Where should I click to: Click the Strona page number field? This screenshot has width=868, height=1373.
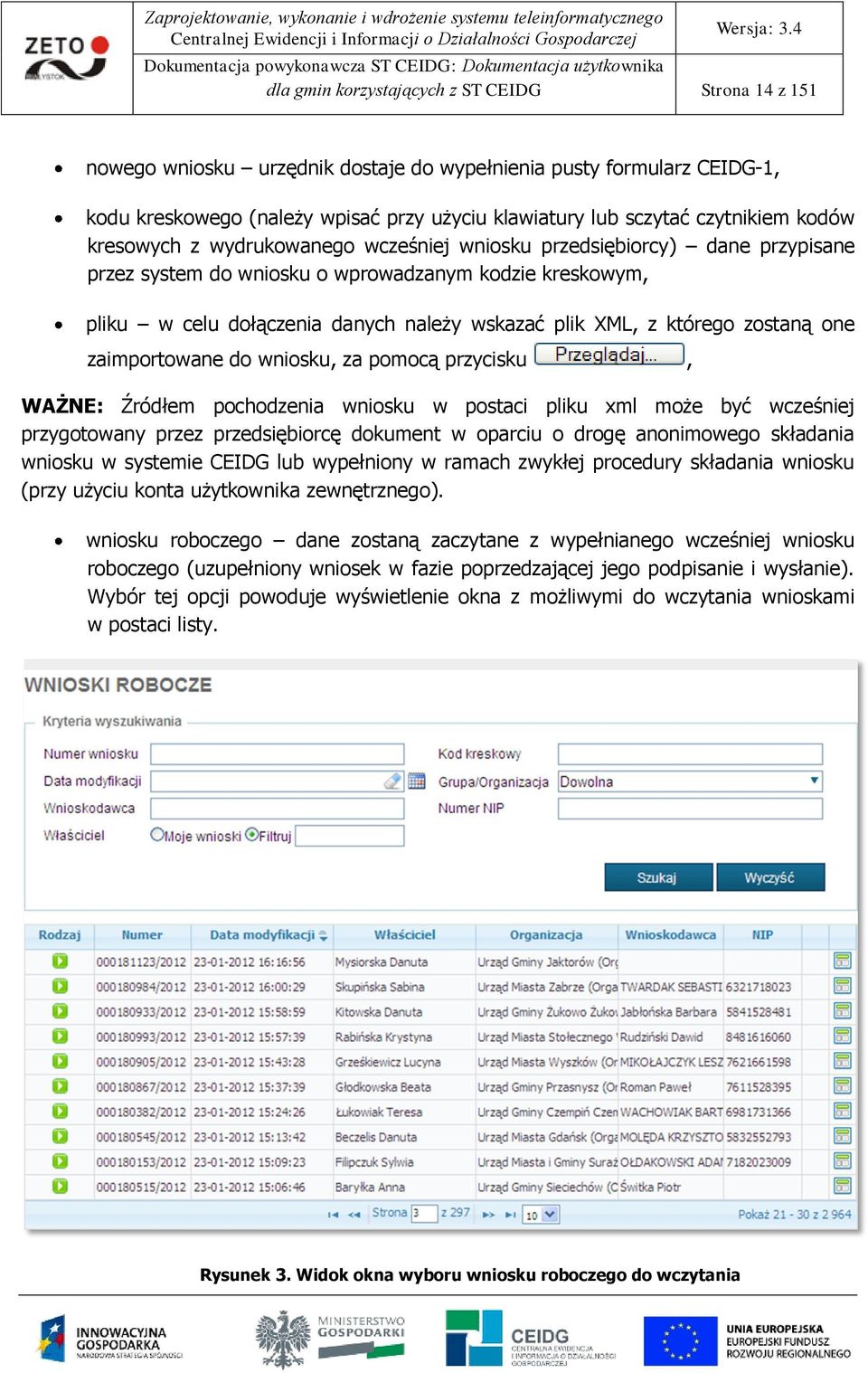[x=424, y=1213]
